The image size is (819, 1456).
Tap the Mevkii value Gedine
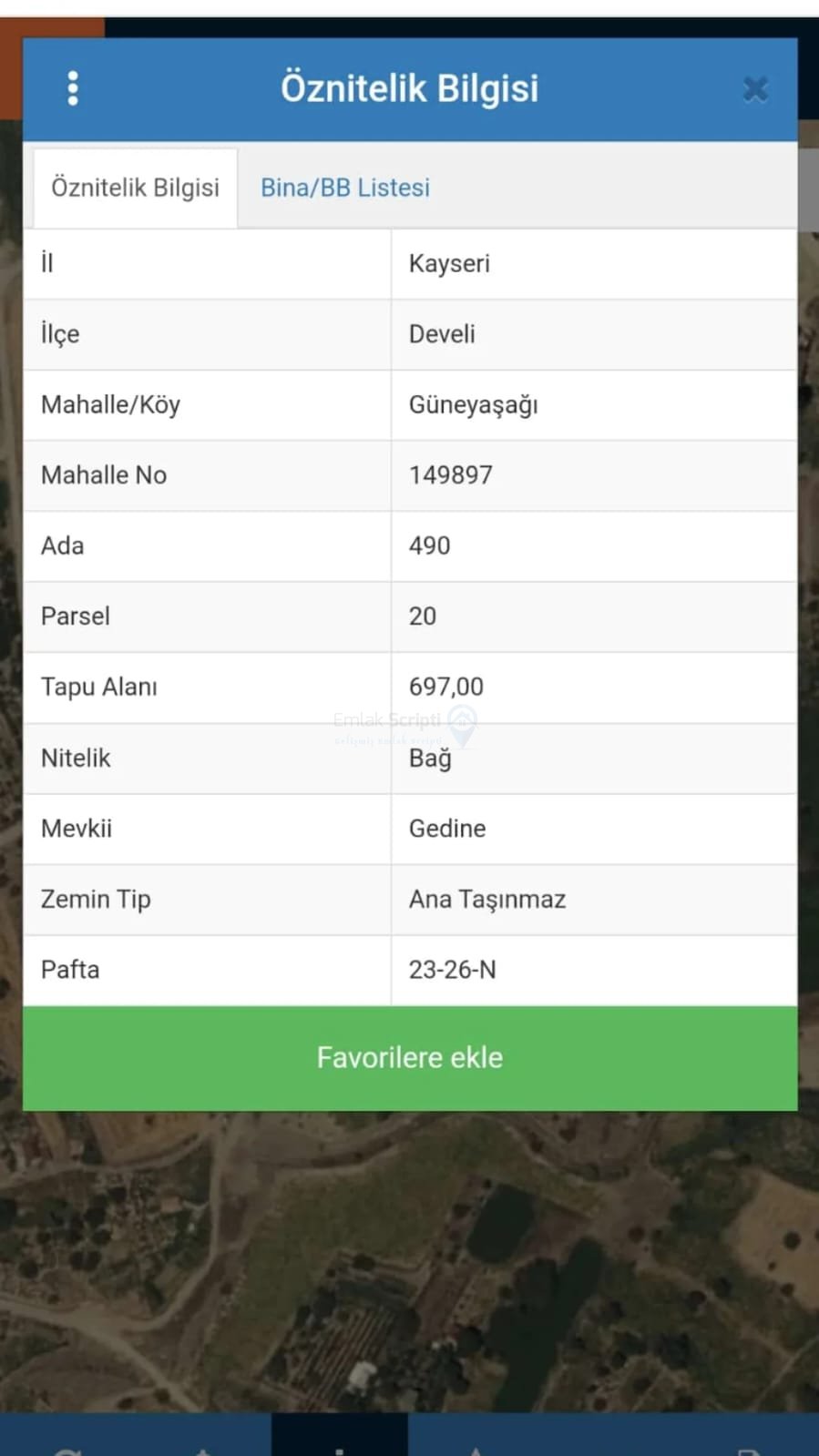pyautogui.click(x=446, y=829)
